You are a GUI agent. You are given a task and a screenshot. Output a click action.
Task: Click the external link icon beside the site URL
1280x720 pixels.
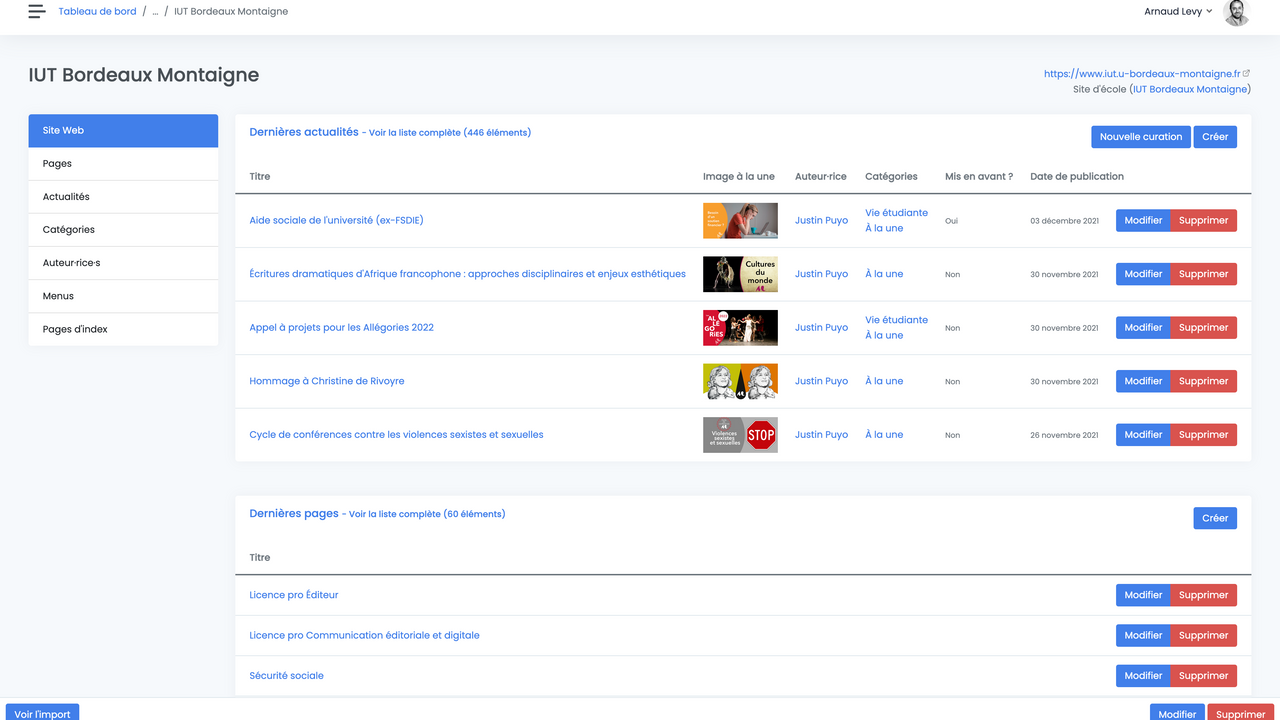click(x=1246, y=72)
